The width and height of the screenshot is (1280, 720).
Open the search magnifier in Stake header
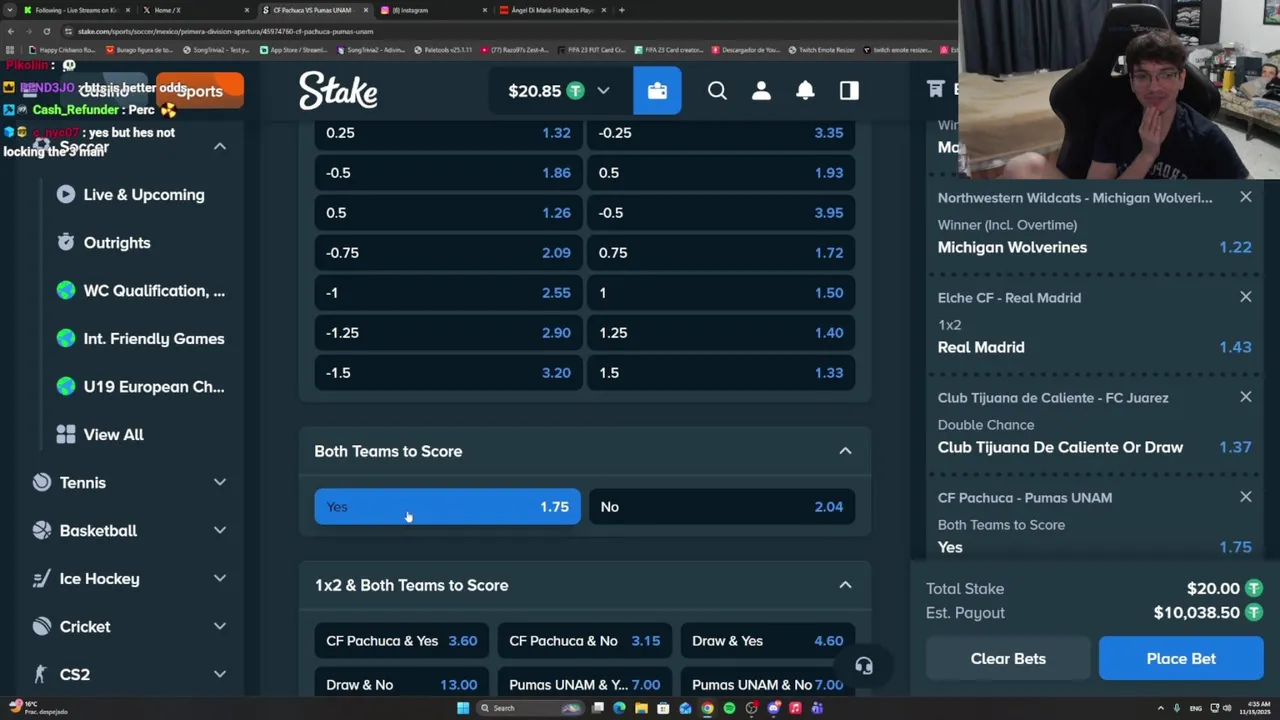[717, 91]
